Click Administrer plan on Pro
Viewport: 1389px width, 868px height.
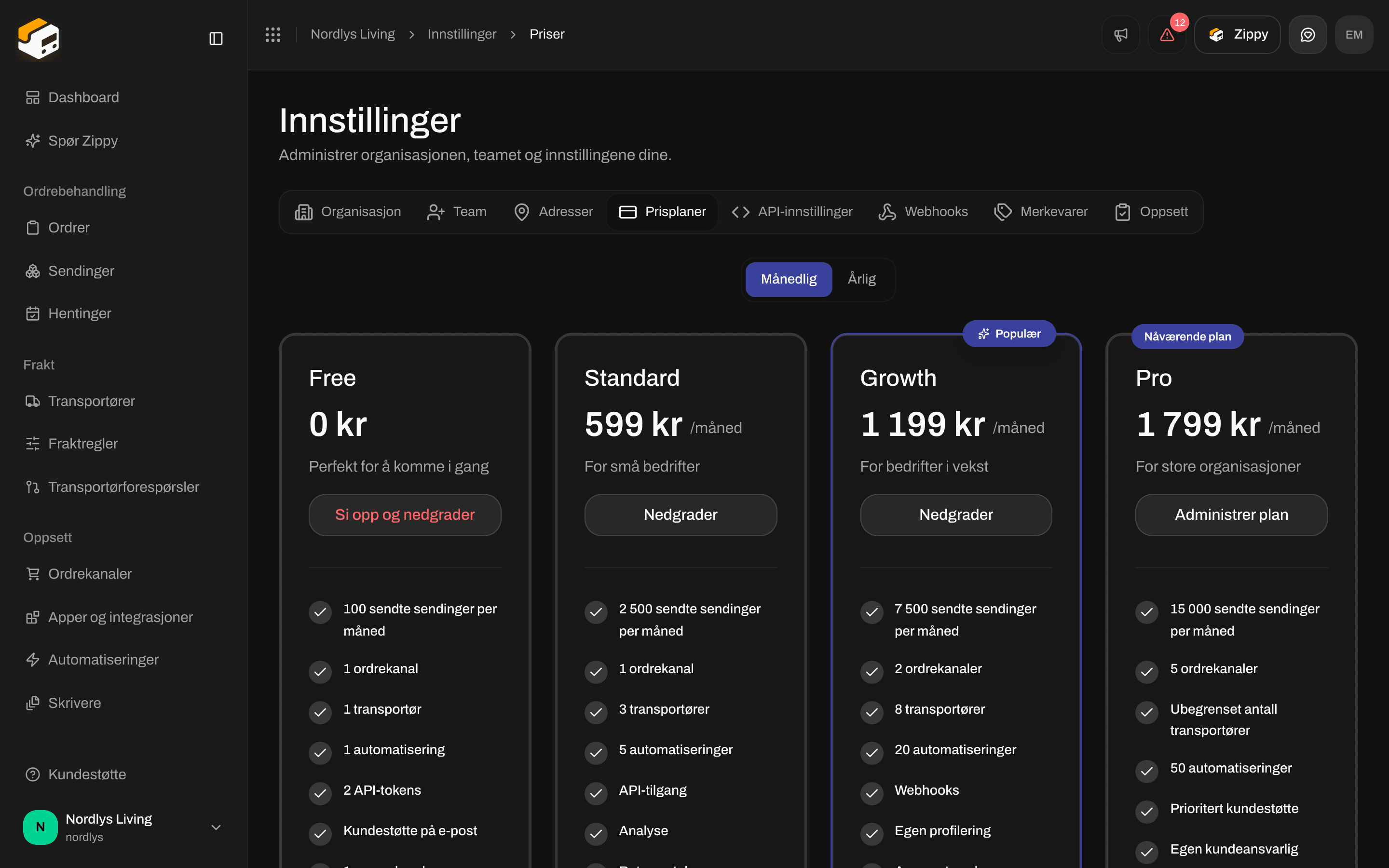pyautogui.click(x=1231, y=515)
